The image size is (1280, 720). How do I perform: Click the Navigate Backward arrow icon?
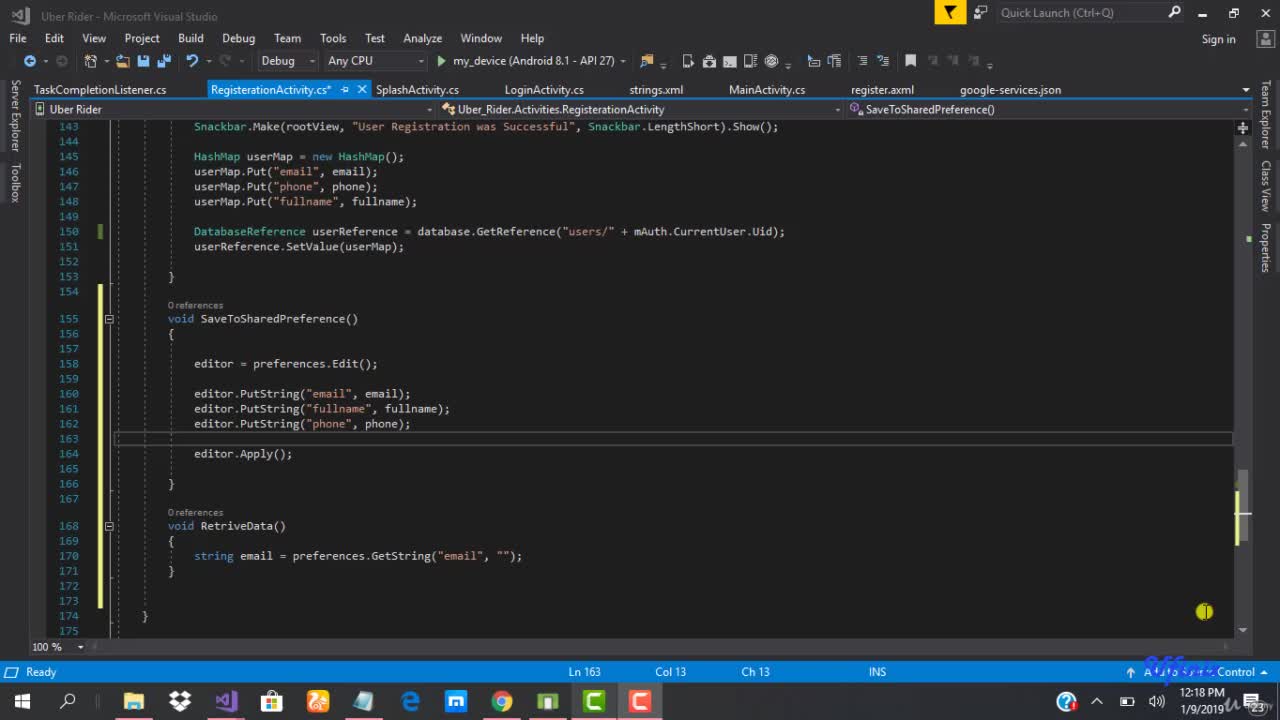(30, 61)
